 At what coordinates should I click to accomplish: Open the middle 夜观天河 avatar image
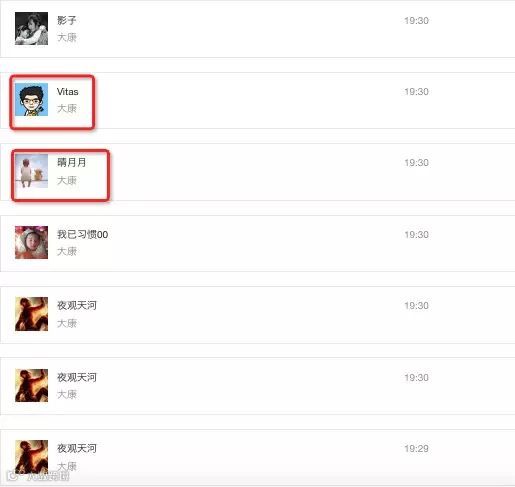31,385
